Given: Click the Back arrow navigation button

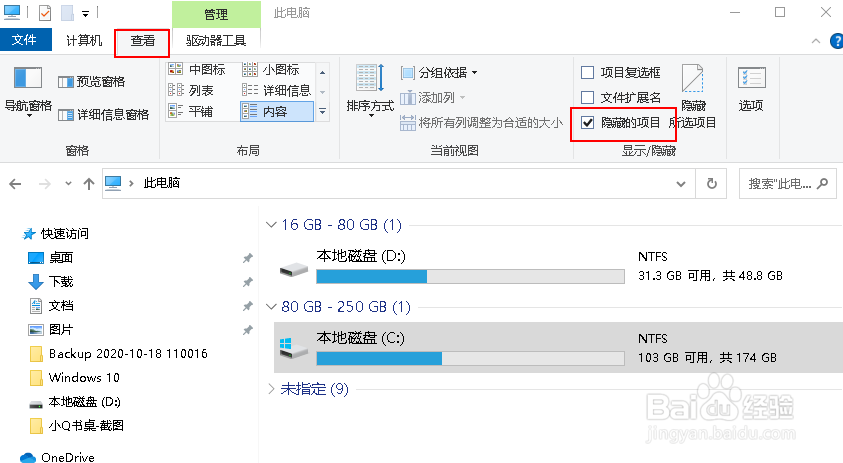Looking at the screenshot, I should coord(16,184).
